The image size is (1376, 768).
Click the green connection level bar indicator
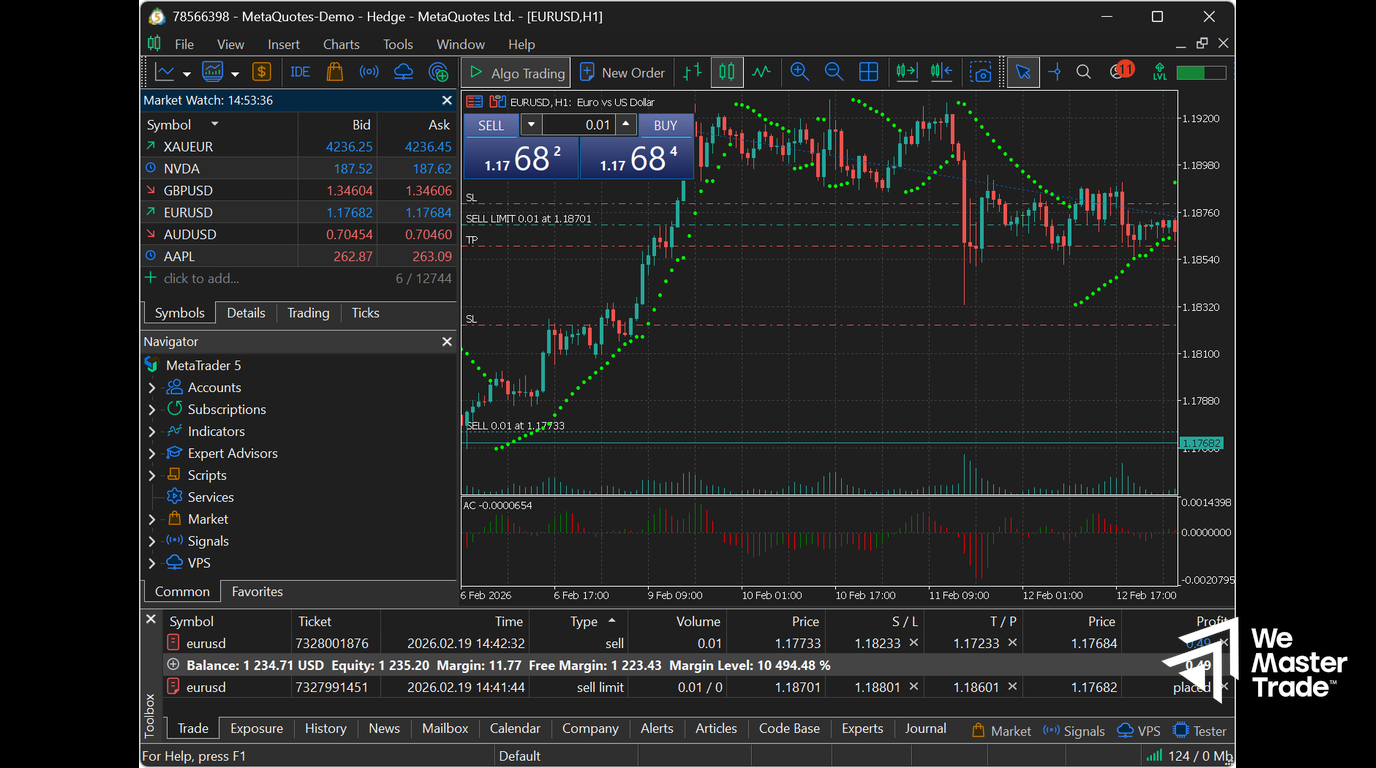click(1201, 73)
